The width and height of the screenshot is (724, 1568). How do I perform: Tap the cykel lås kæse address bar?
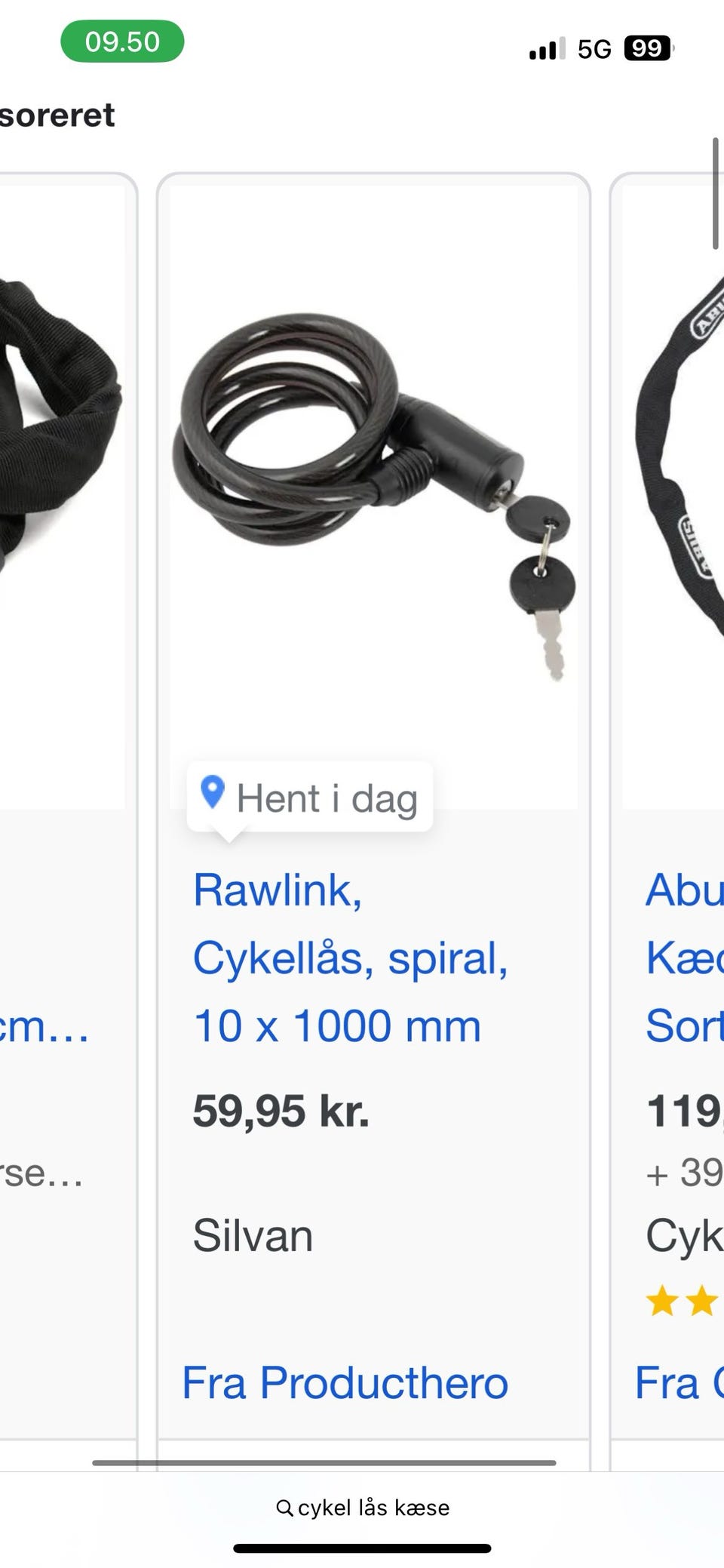coord(363,1508)
